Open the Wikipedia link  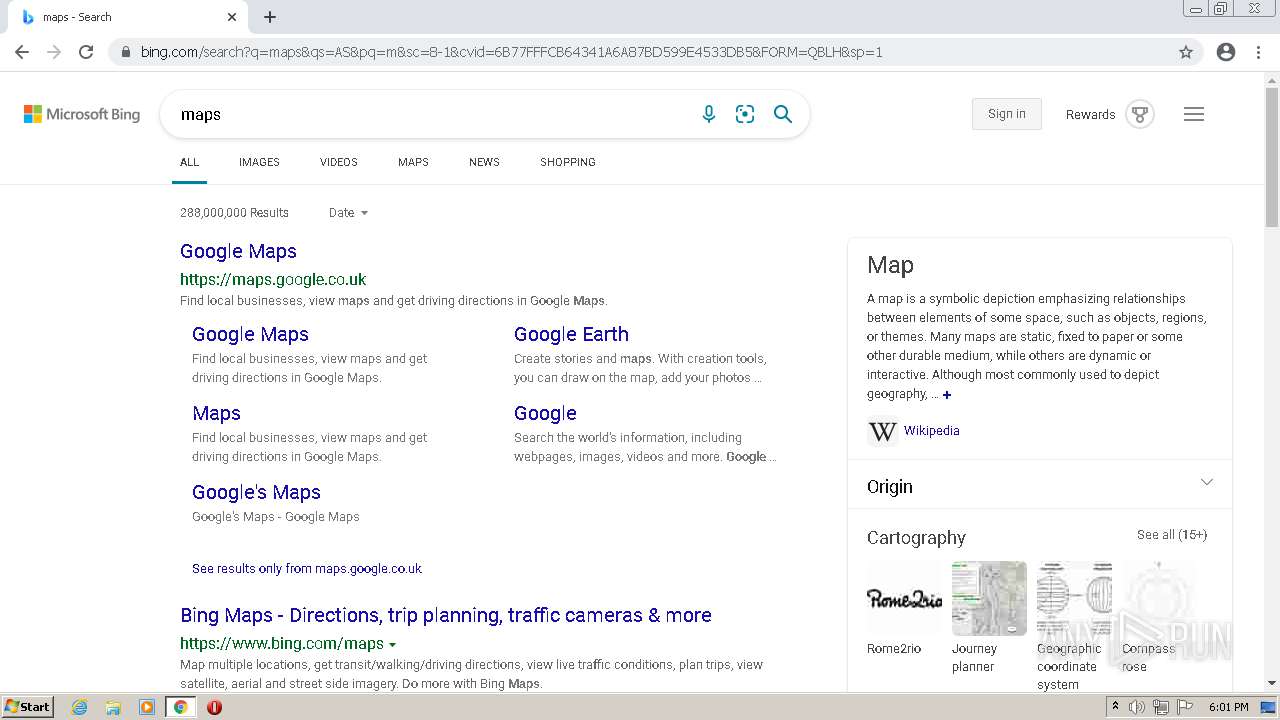[932, 431]
